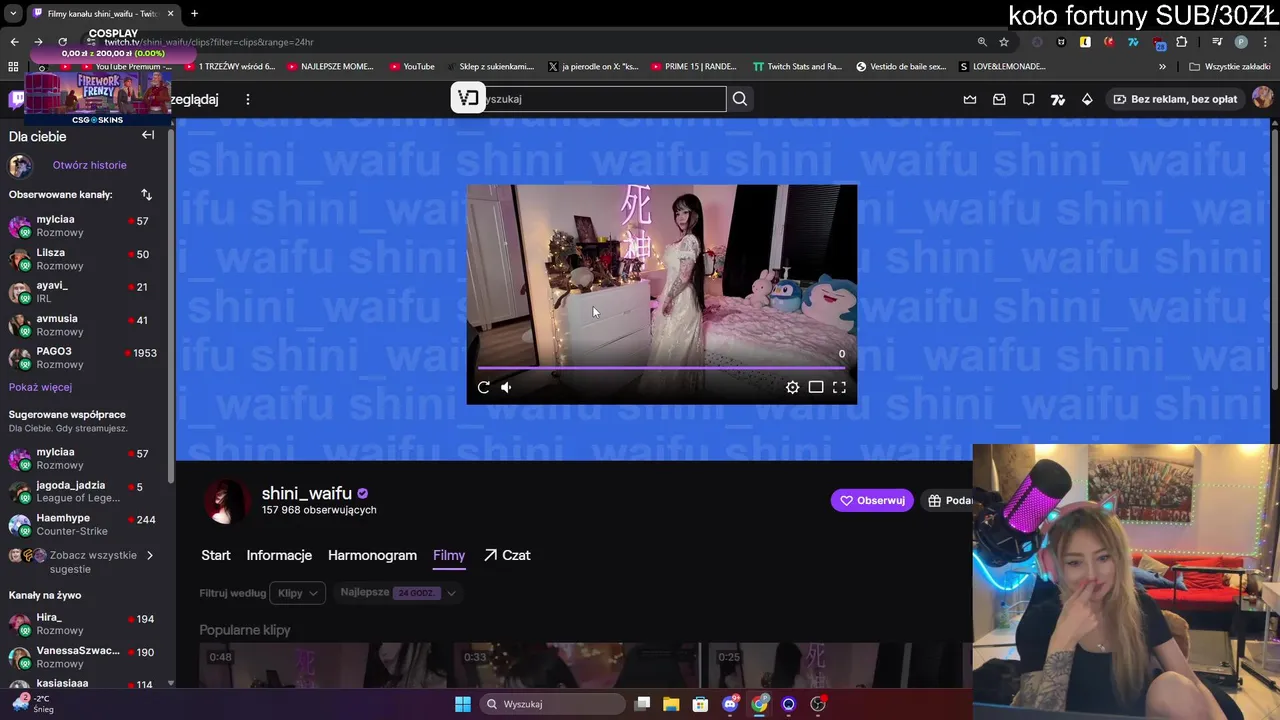This screenshot has width=1280, height=720.
Task: Click Bez reklam, bez opłat button
Action: coord(1175,99)
